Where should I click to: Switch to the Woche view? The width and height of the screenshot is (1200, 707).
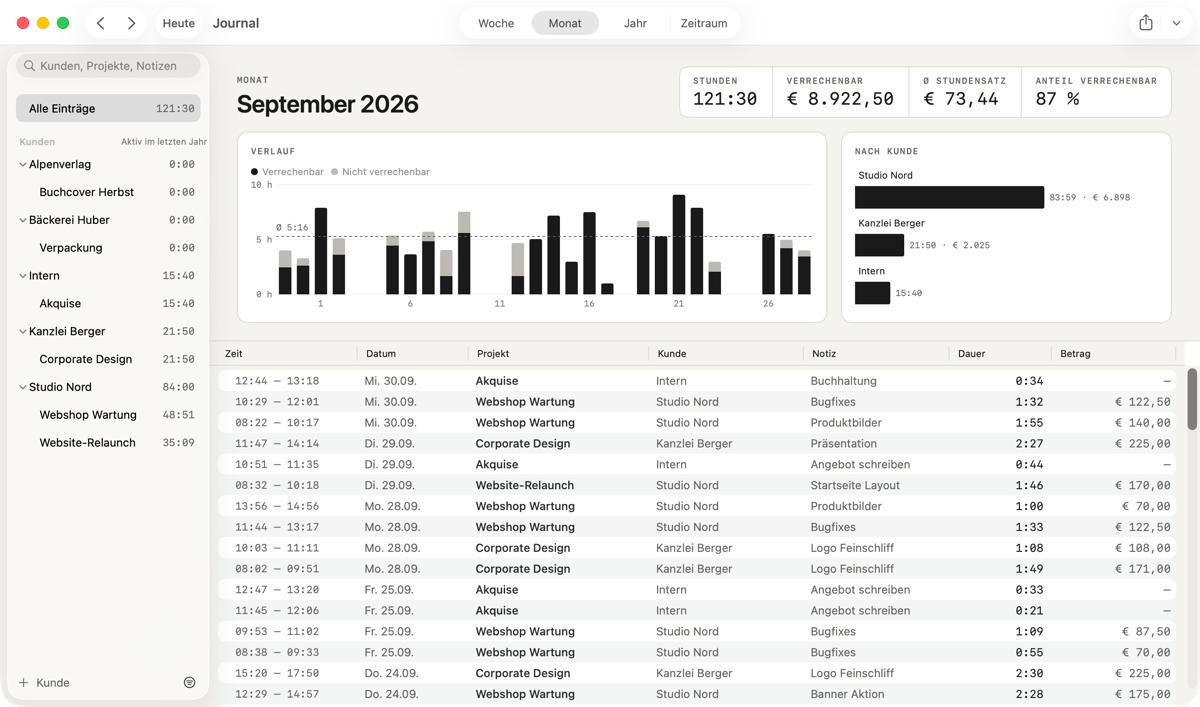tap(496, 23)
